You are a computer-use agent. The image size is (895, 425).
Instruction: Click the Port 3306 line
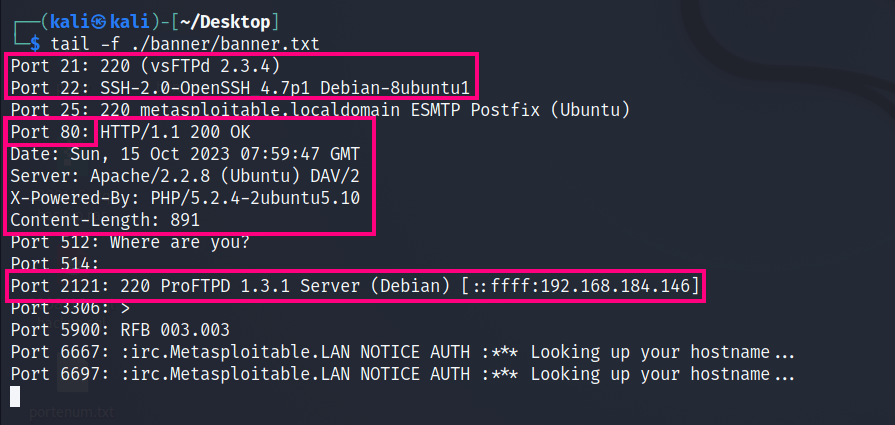(x=65, y=307)
